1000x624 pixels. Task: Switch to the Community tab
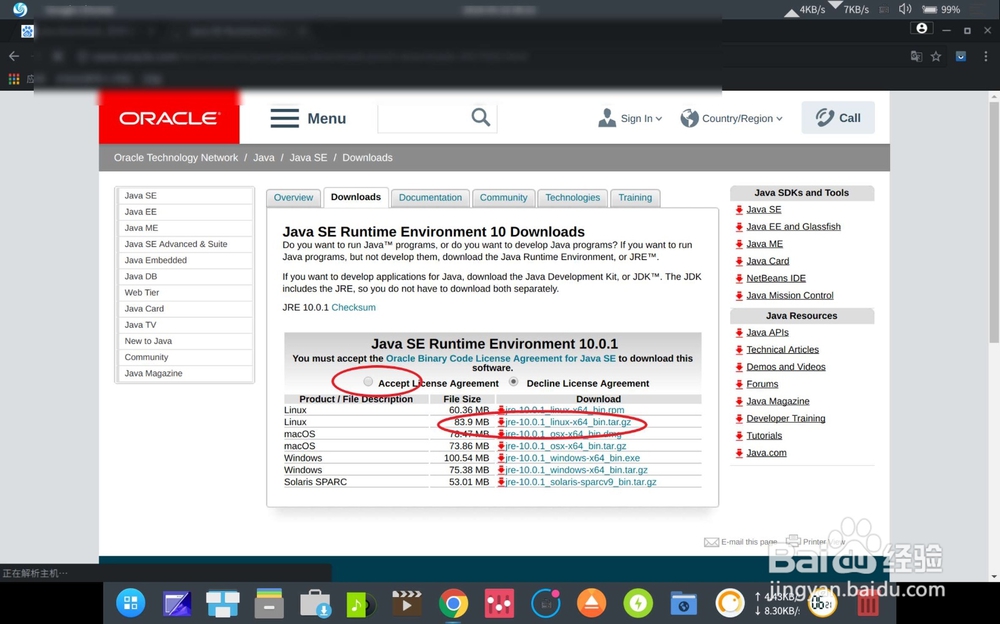(x=504, y=198)
